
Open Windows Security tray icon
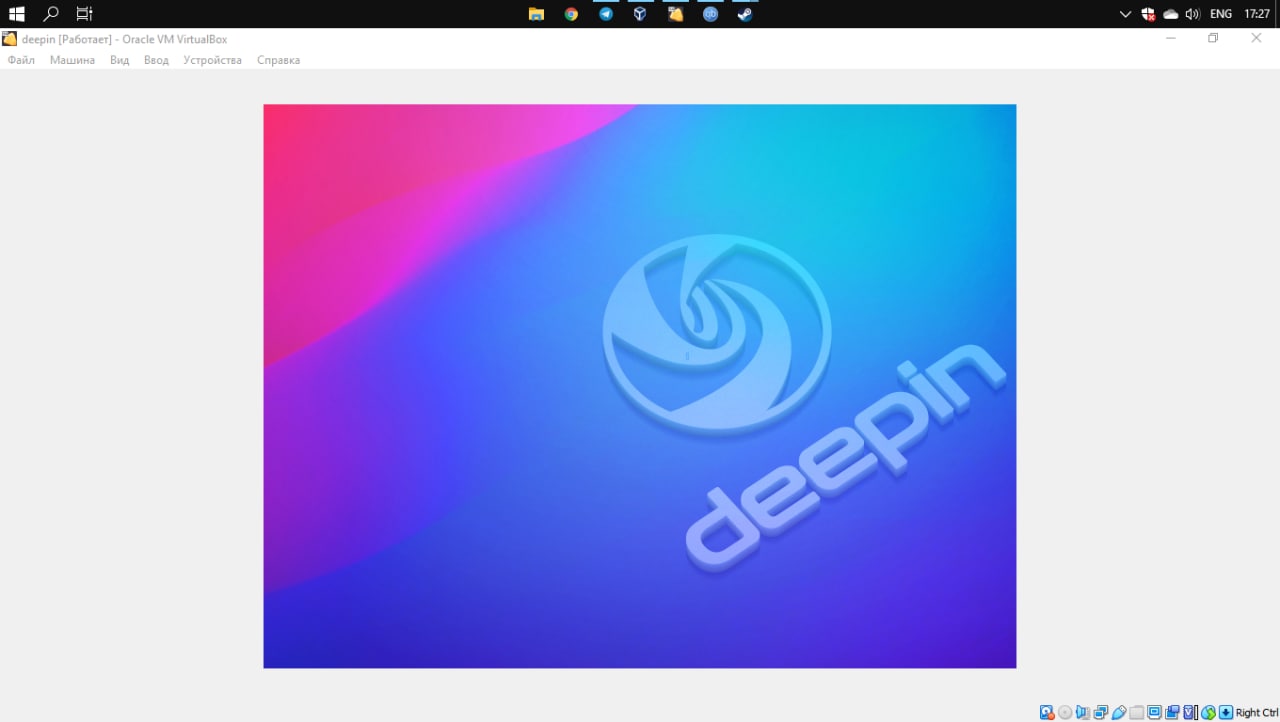1148,14
